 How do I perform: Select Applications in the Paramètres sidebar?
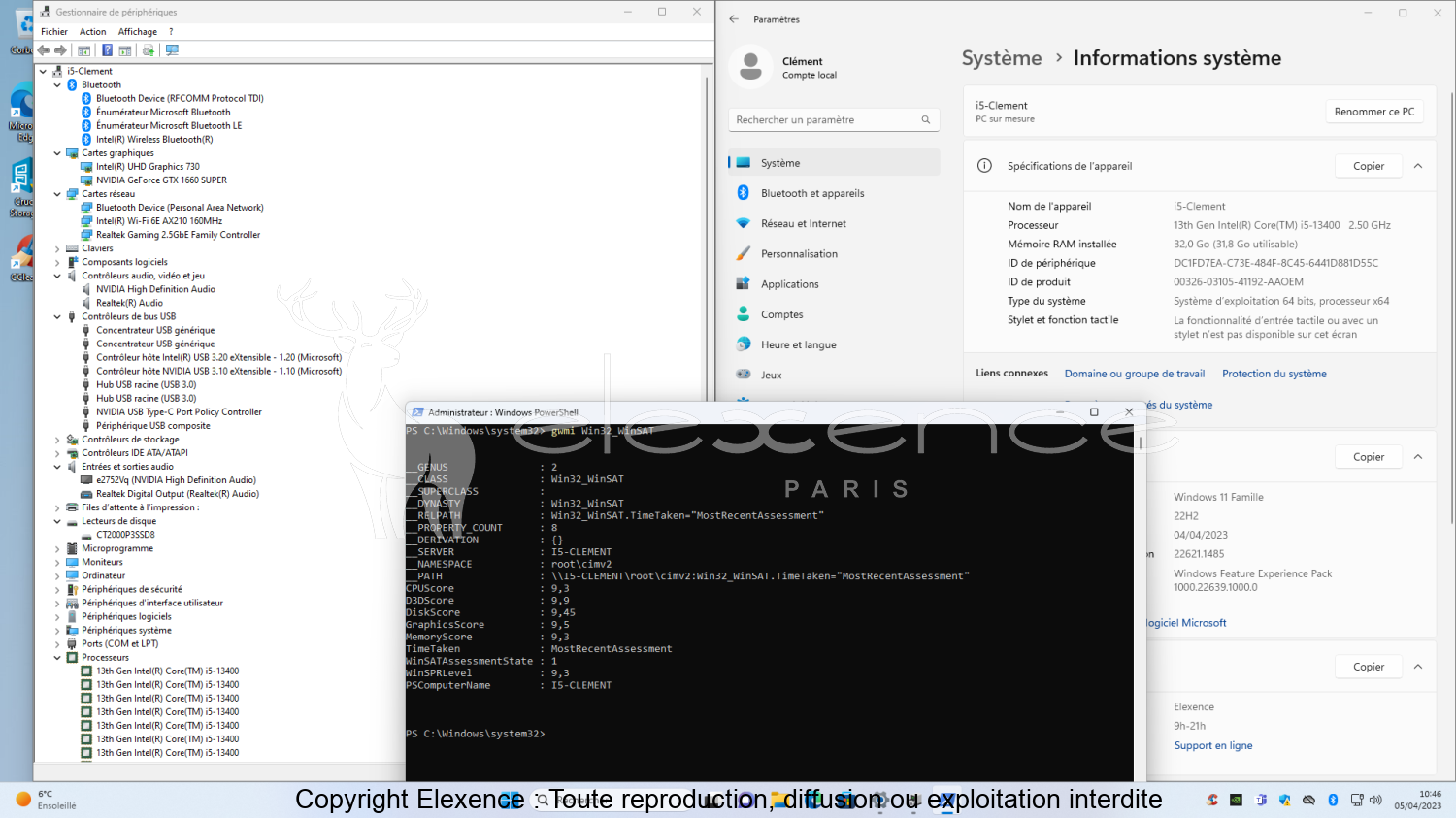(x=835, y=284)
